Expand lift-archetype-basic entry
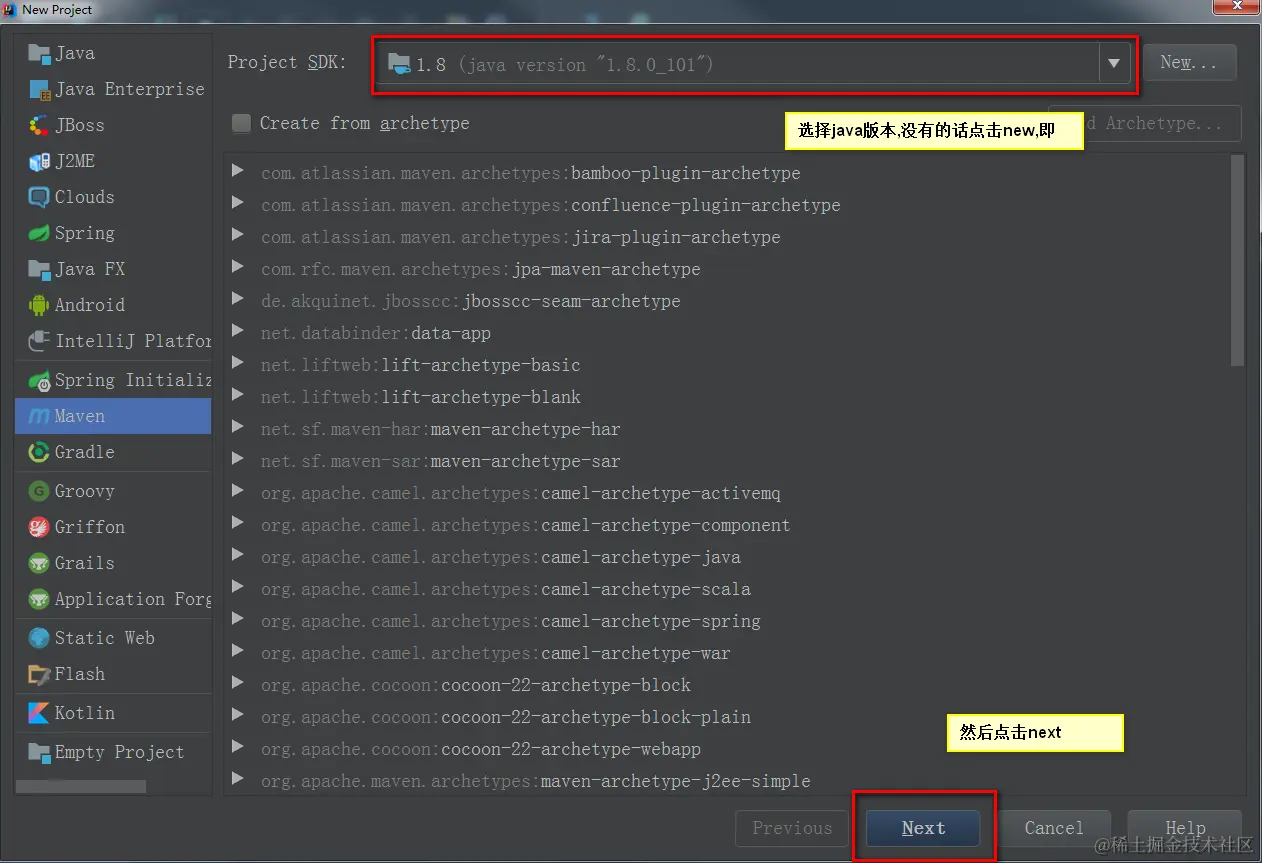 pos(237,364)
